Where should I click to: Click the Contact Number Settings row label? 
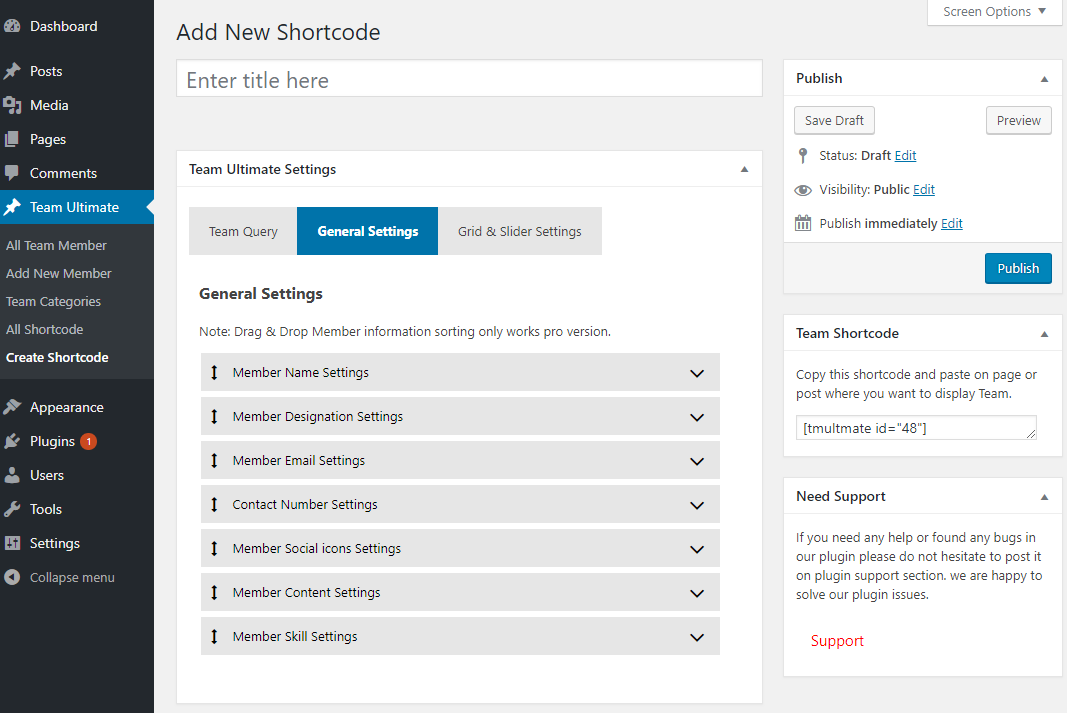[x=305, y=504]
